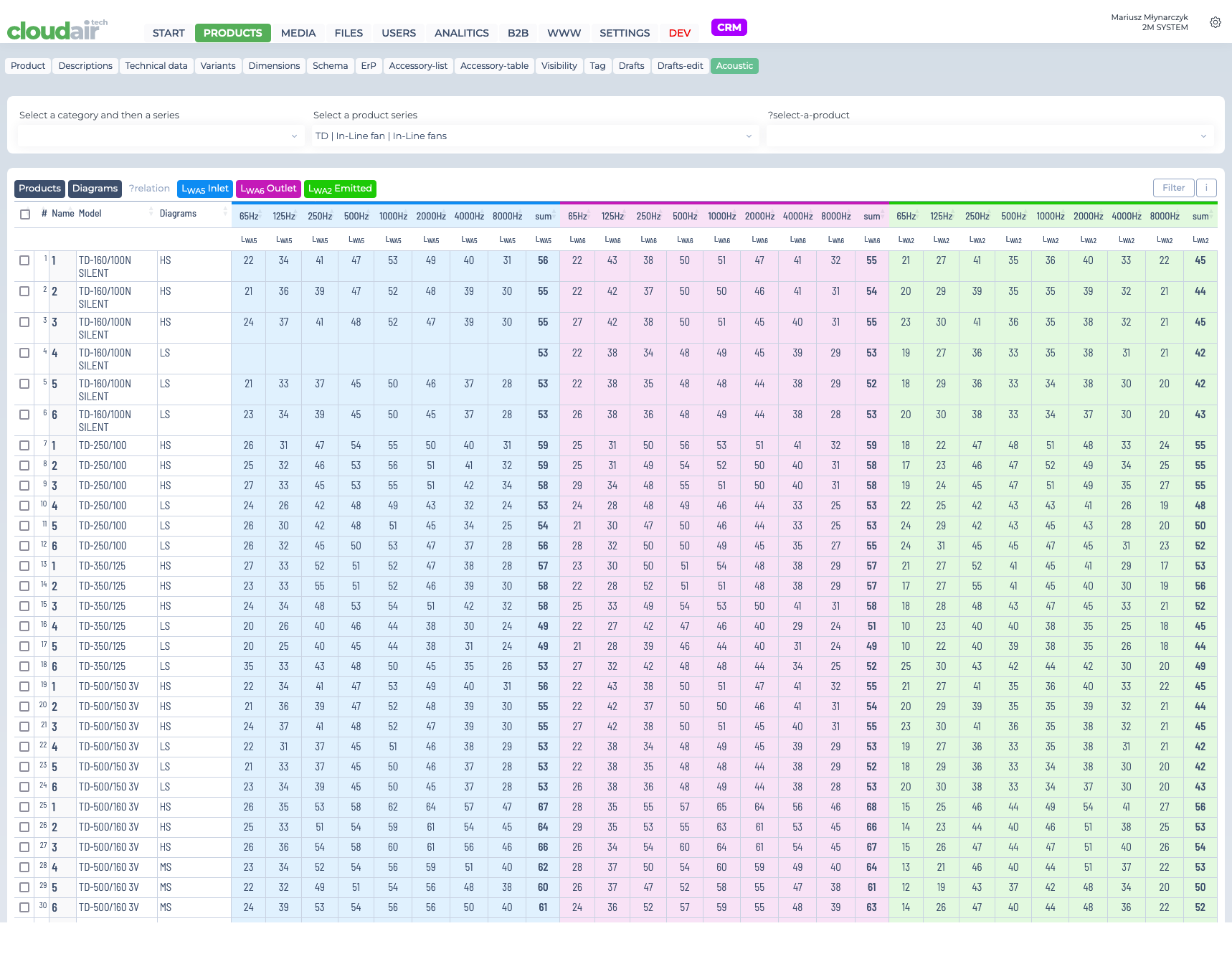
Task: Click the user name Mariusz Młynarczyk
Action: [1150, 17]
